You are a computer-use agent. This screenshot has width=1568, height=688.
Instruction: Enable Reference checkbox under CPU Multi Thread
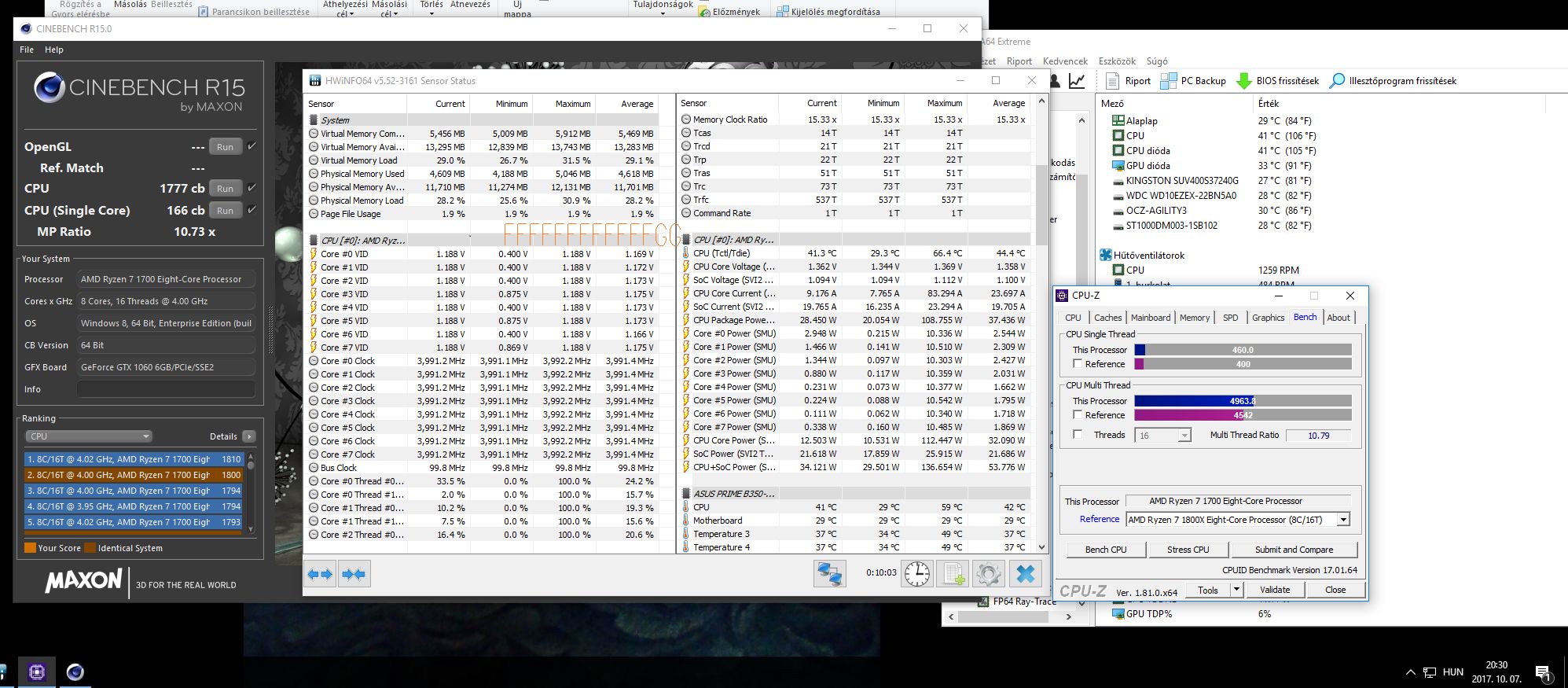[x=1078, y=414]
